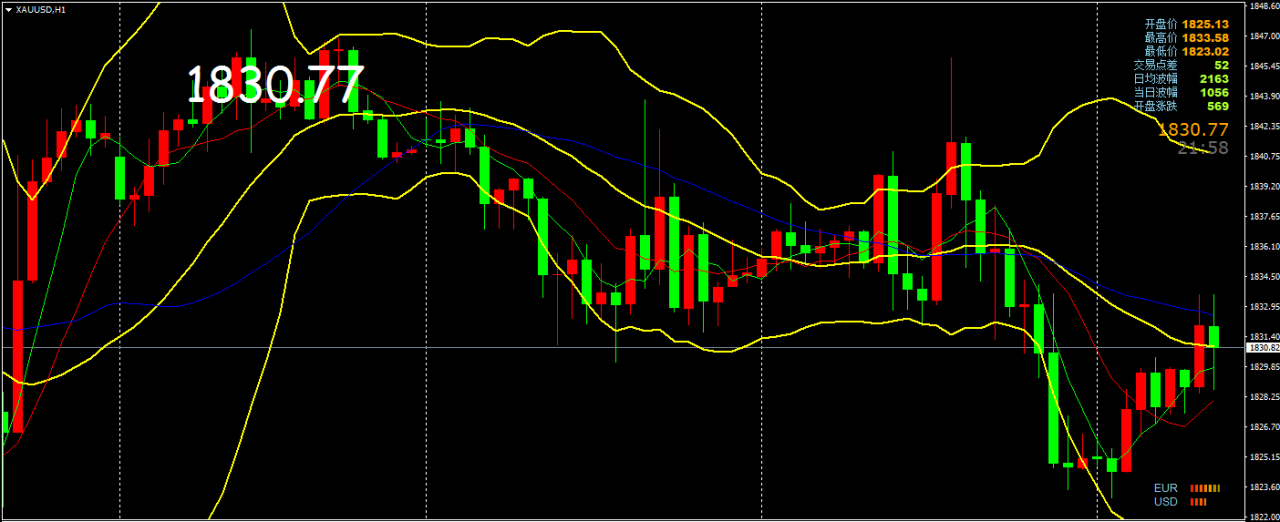Screen dimensions: 1280x522
Task: Click the 当日波幅 1056 daily range row
Action: point(1181,91)
